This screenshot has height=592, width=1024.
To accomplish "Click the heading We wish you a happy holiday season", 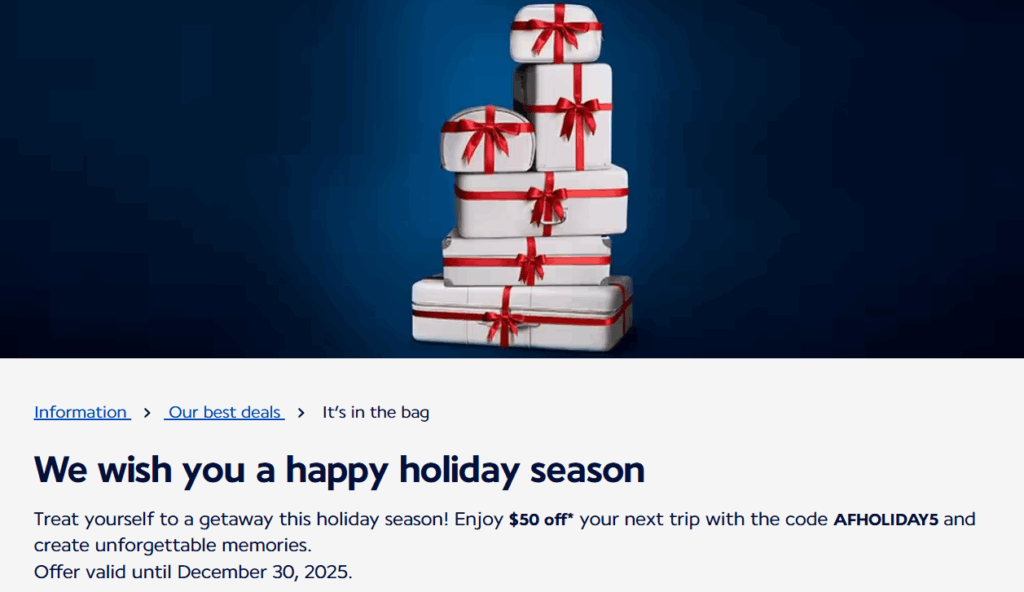I will pos(339,469).
